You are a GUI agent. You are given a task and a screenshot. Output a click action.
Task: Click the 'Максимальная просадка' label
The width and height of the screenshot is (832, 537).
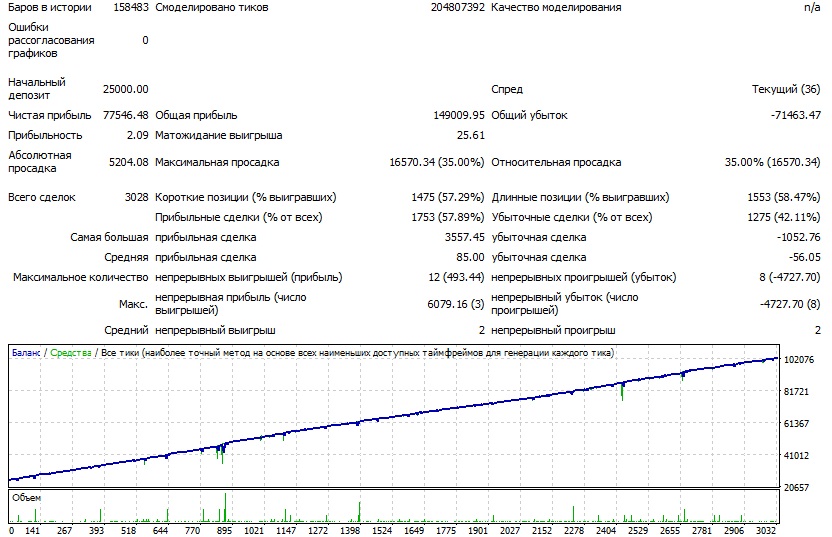(x=217, y=162)
